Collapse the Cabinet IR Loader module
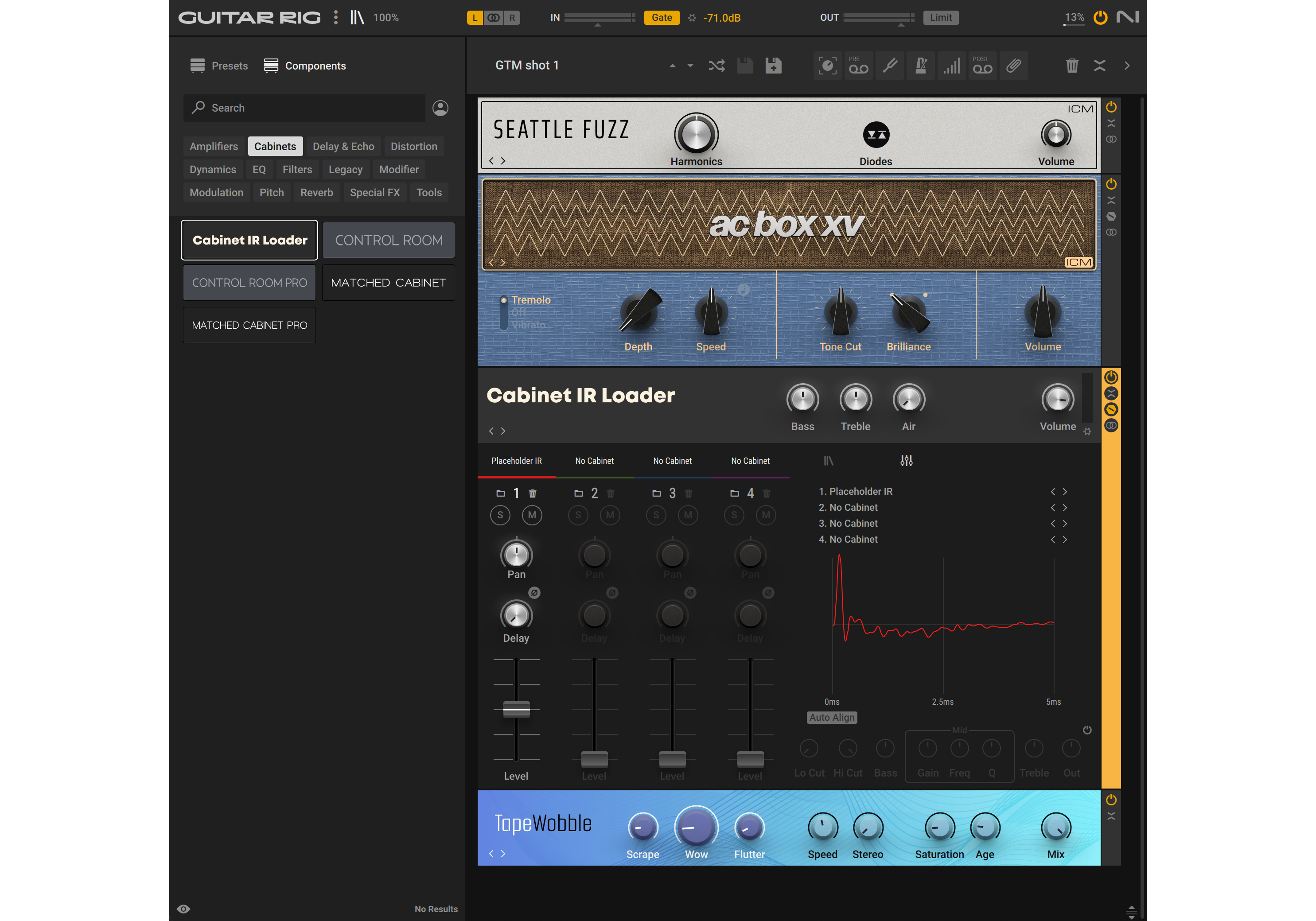 tap(1111, 393)
